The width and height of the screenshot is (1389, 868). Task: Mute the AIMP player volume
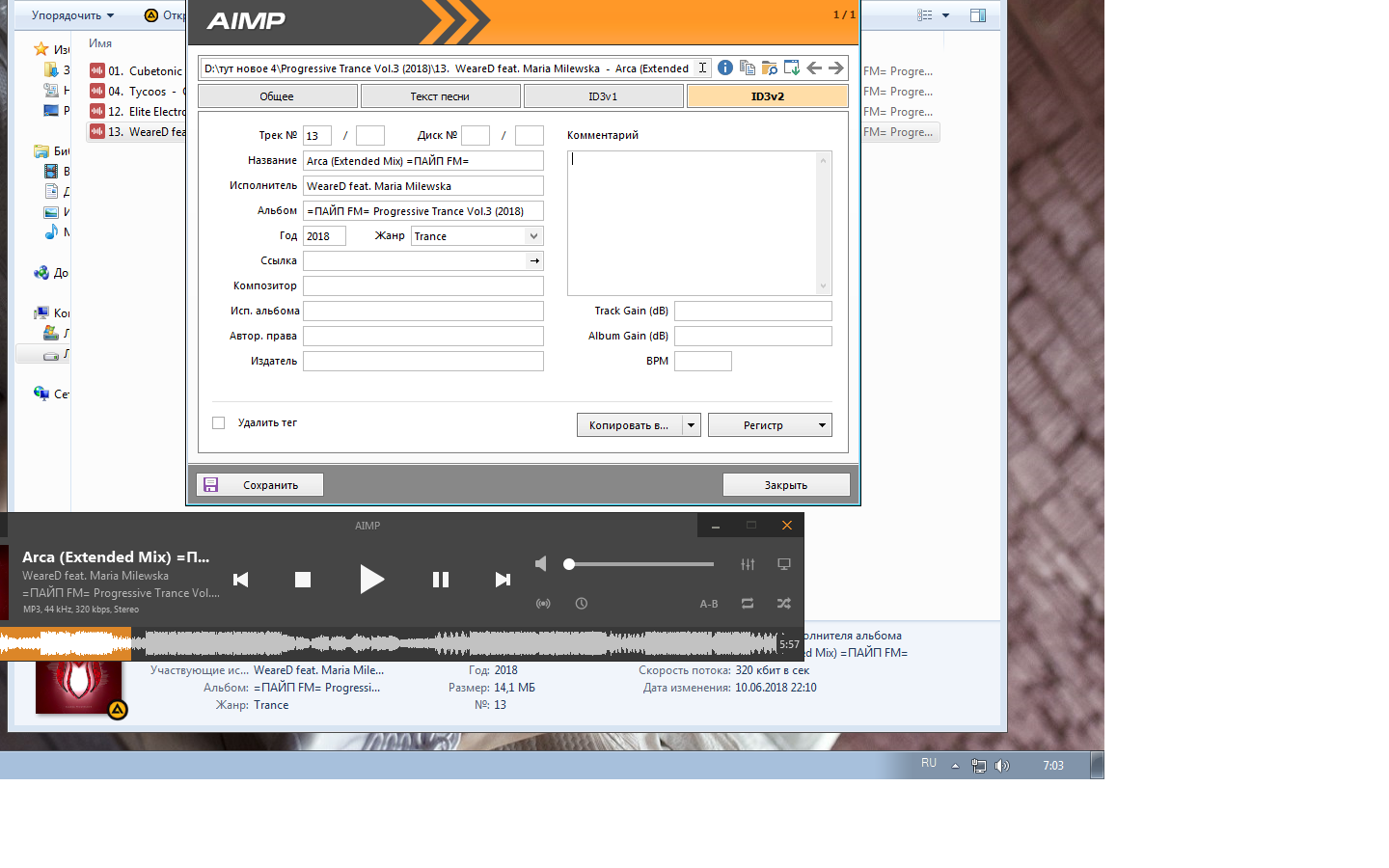[x=541, y=564]
